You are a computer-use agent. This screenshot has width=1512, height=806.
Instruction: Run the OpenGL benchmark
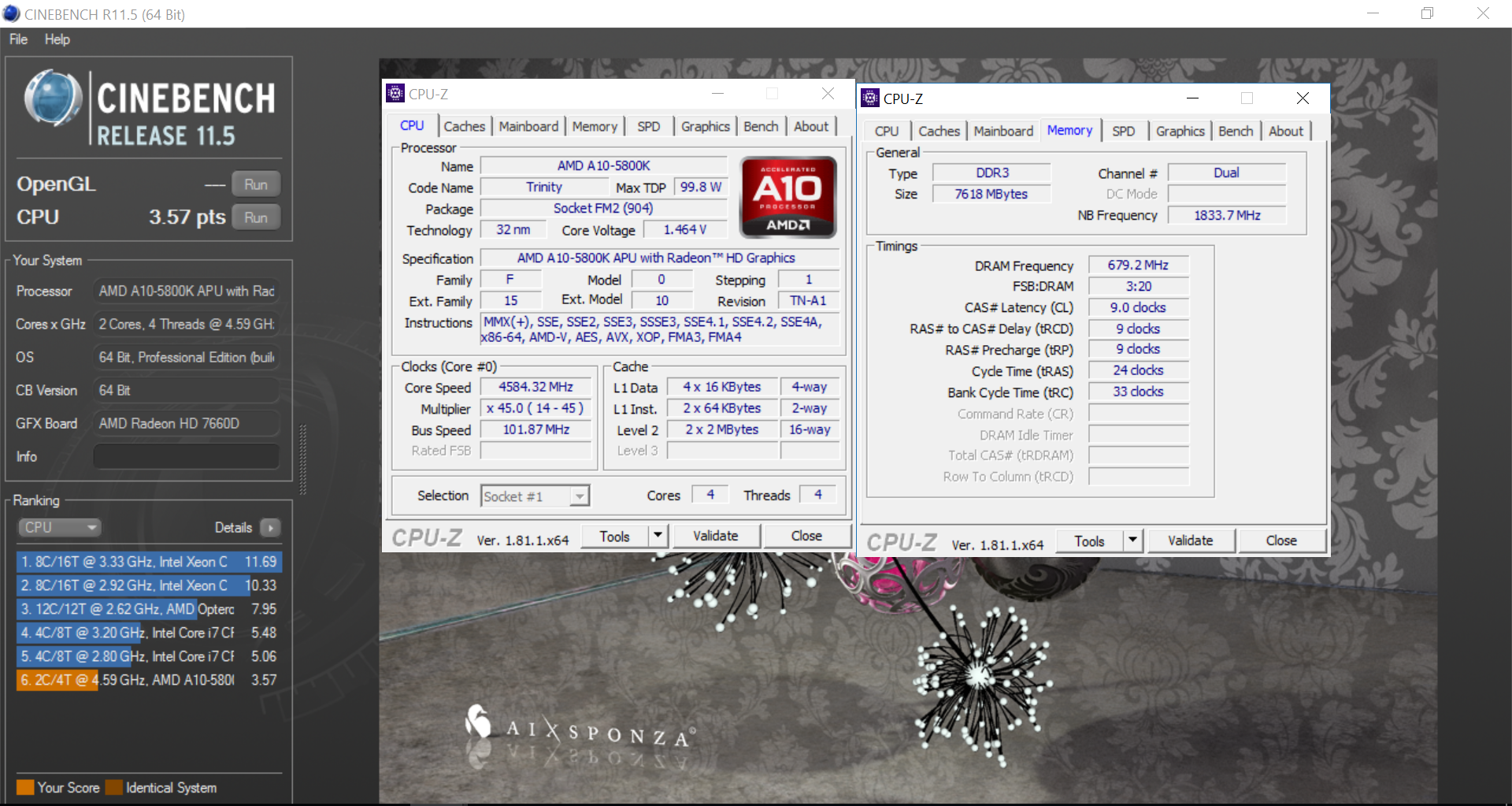point(256,184)
